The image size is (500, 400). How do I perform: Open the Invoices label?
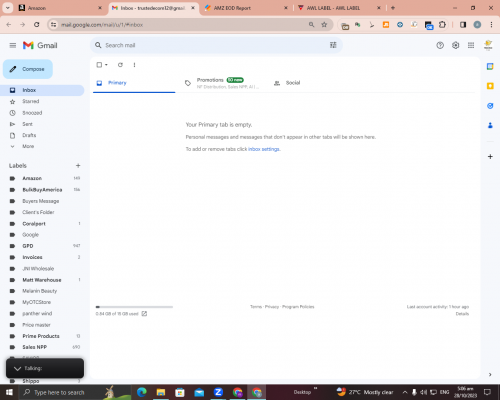pos(42,257)
